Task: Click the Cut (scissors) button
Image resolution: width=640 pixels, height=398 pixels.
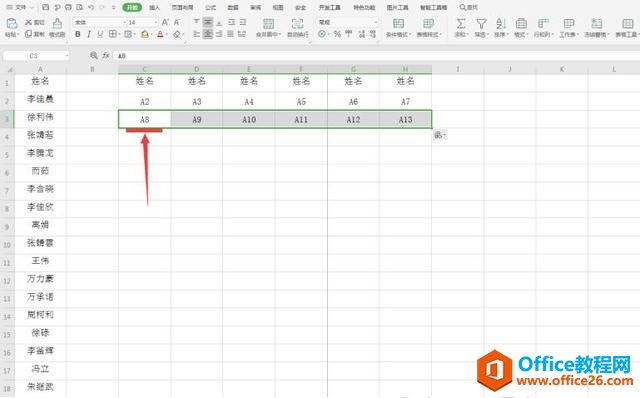Action: pos(35,22)
